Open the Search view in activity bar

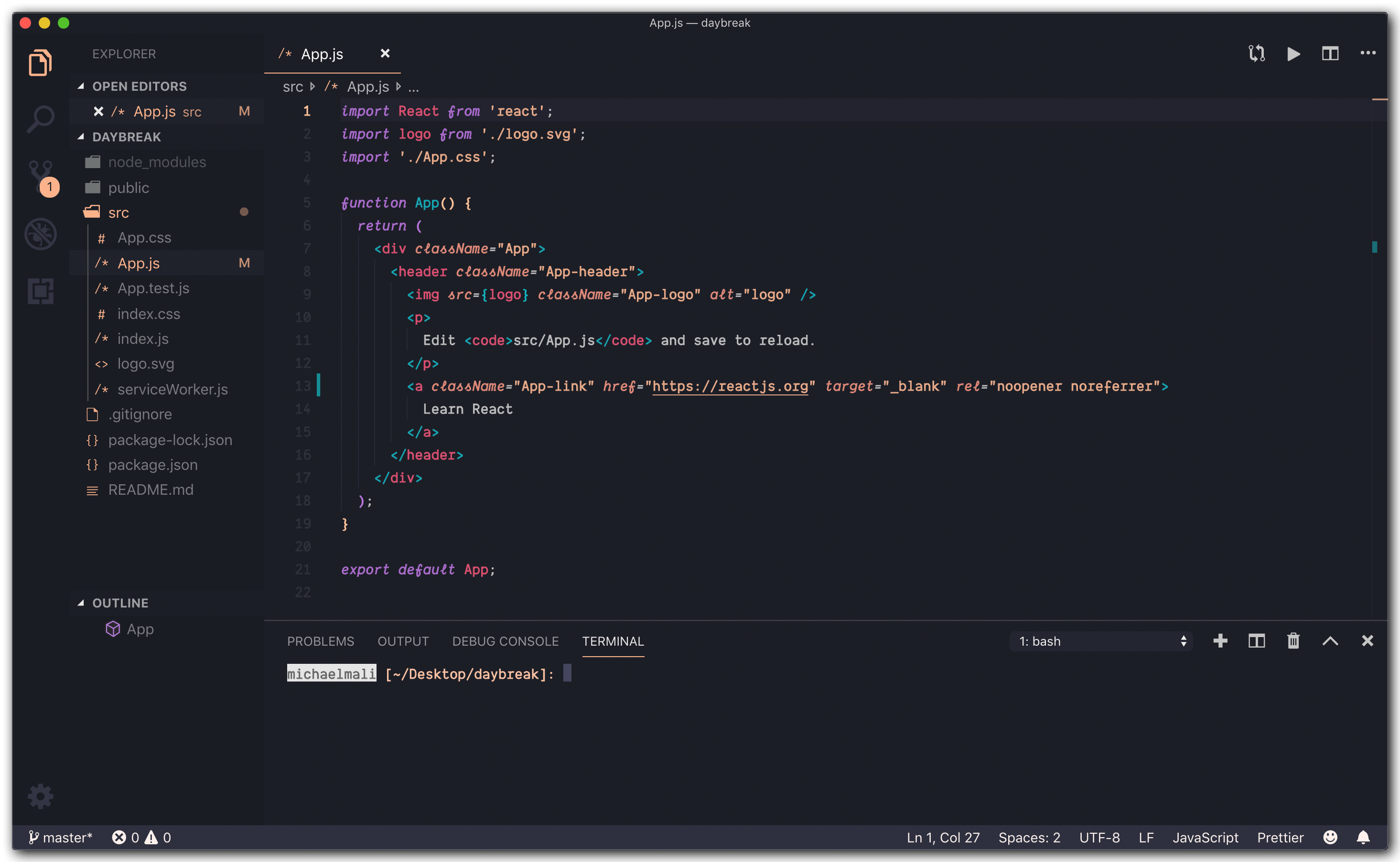coord(40,119)
